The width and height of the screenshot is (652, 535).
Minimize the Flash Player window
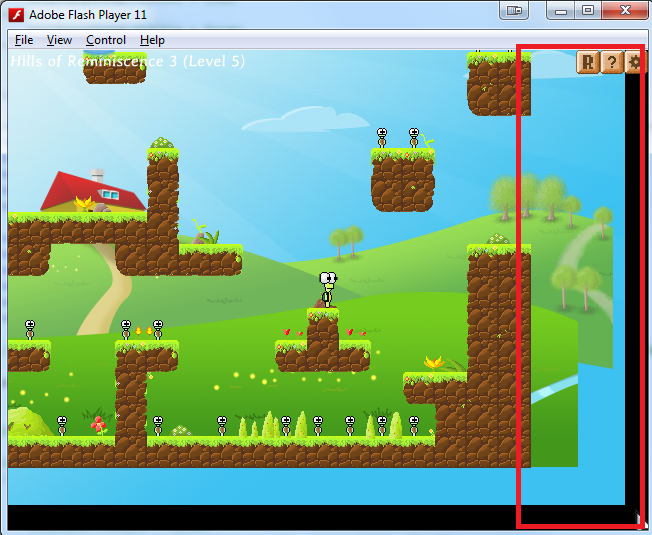[563, 11]
